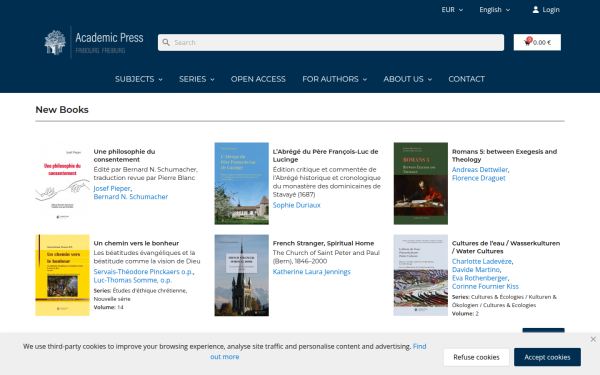
Task: Click subtitle Édité par Bernard N. Schumacher
Action: pos(146,170)
